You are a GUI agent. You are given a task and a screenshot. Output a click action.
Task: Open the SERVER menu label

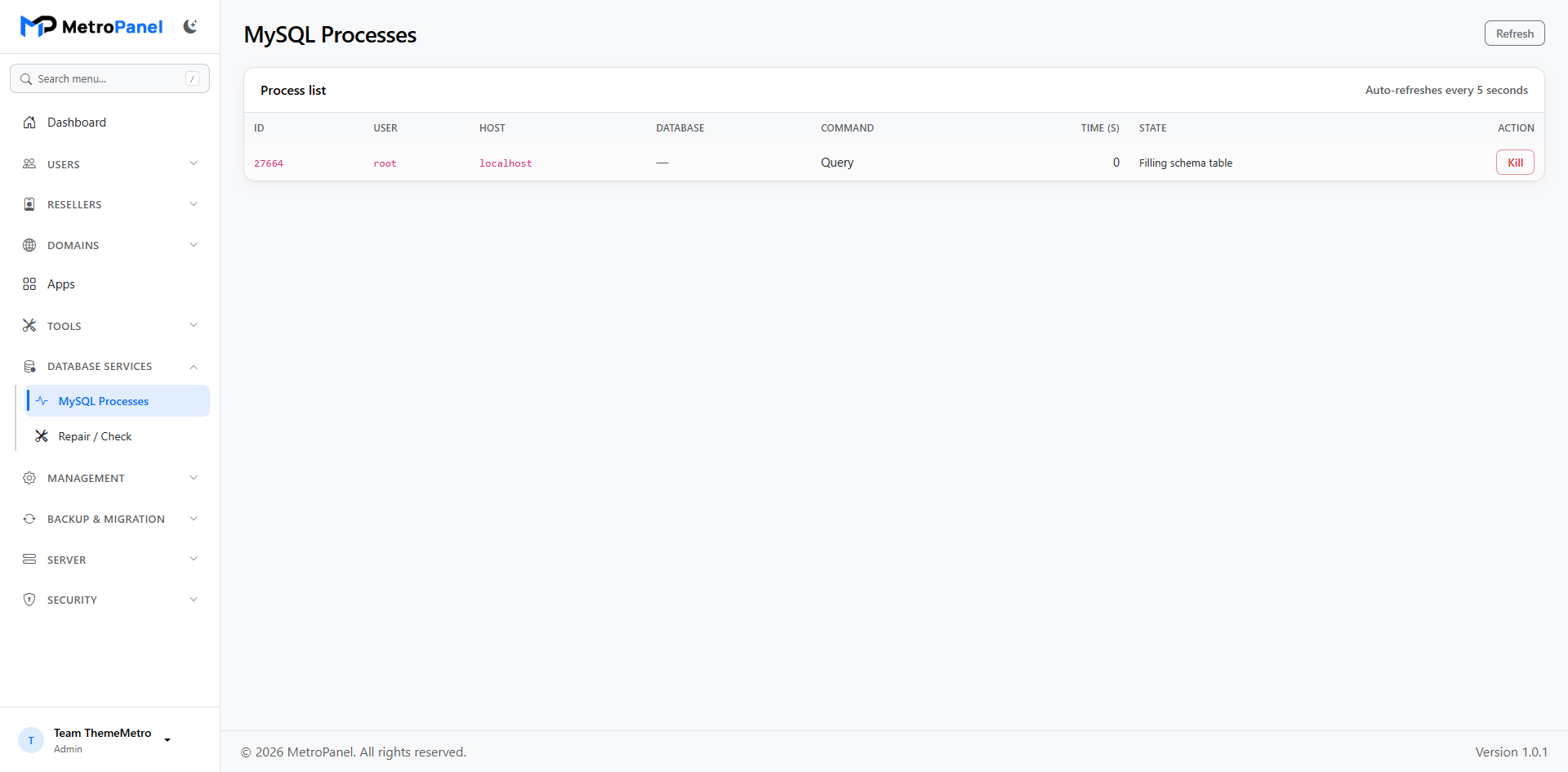(x=66, y=560)
